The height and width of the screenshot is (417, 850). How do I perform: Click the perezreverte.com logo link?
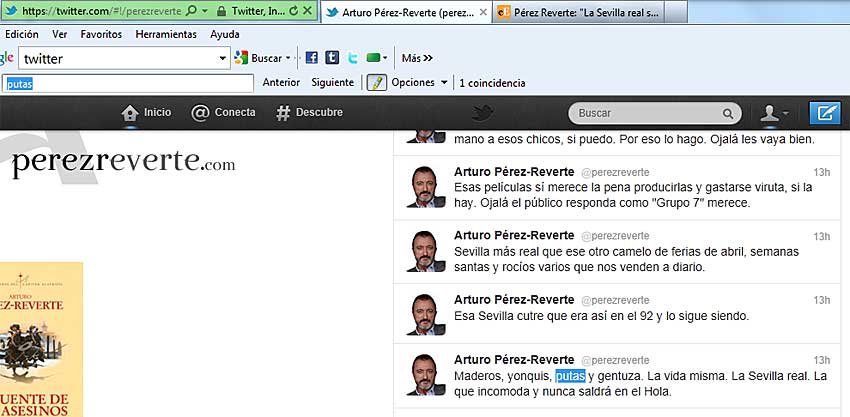point(123,160)
